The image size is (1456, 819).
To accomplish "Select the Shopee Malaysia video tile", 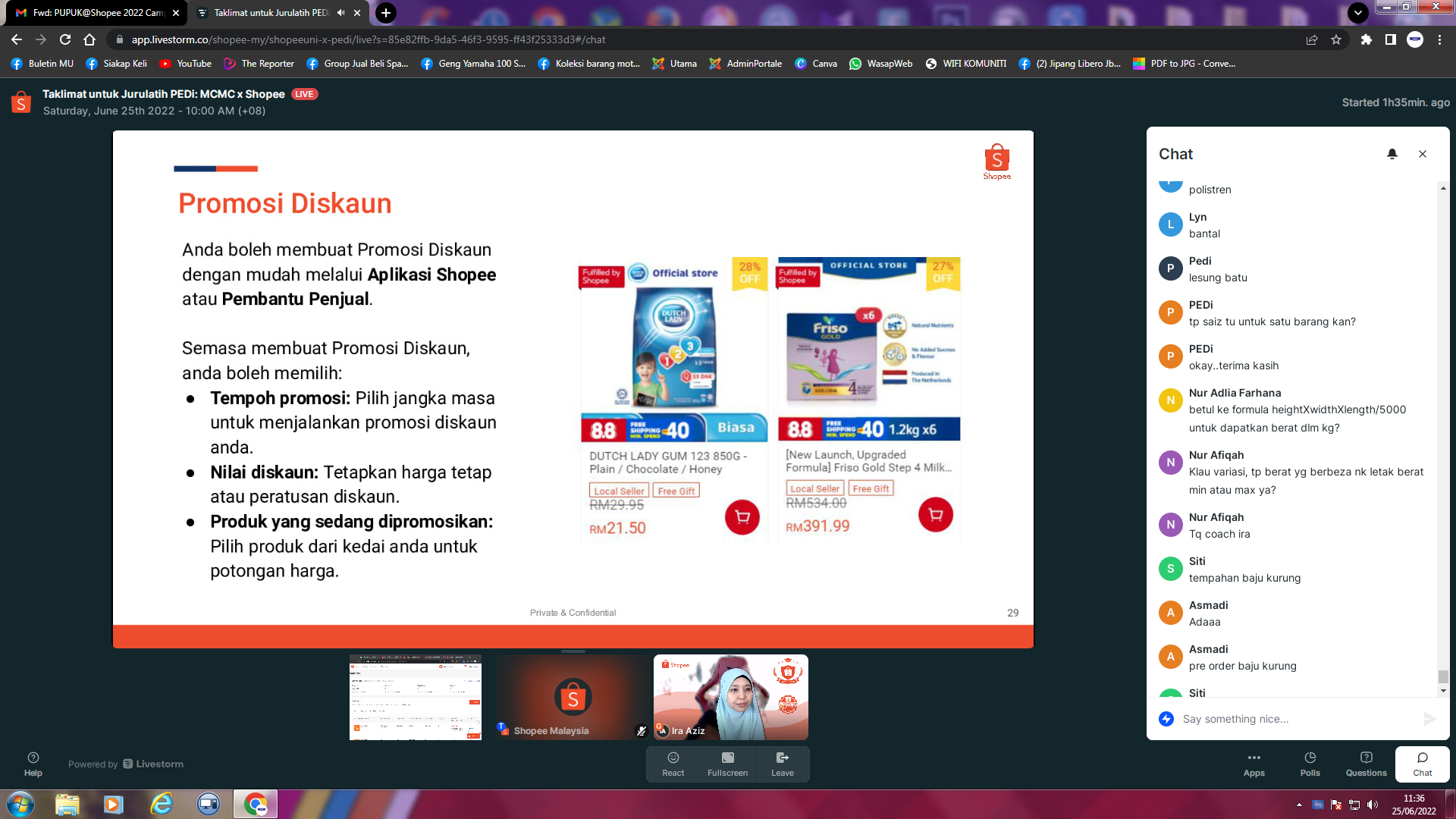I will [x=573, y=698].
